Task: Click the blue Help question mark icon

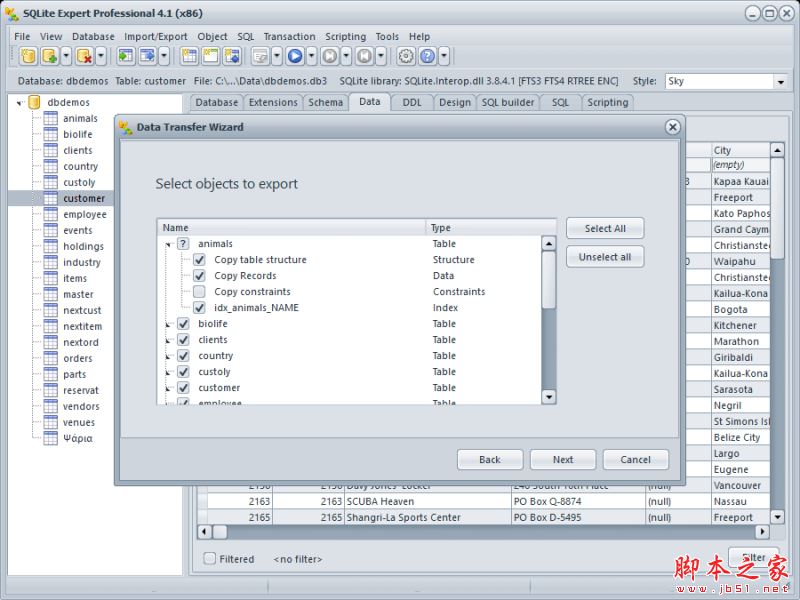Action: tap(428, 56)
